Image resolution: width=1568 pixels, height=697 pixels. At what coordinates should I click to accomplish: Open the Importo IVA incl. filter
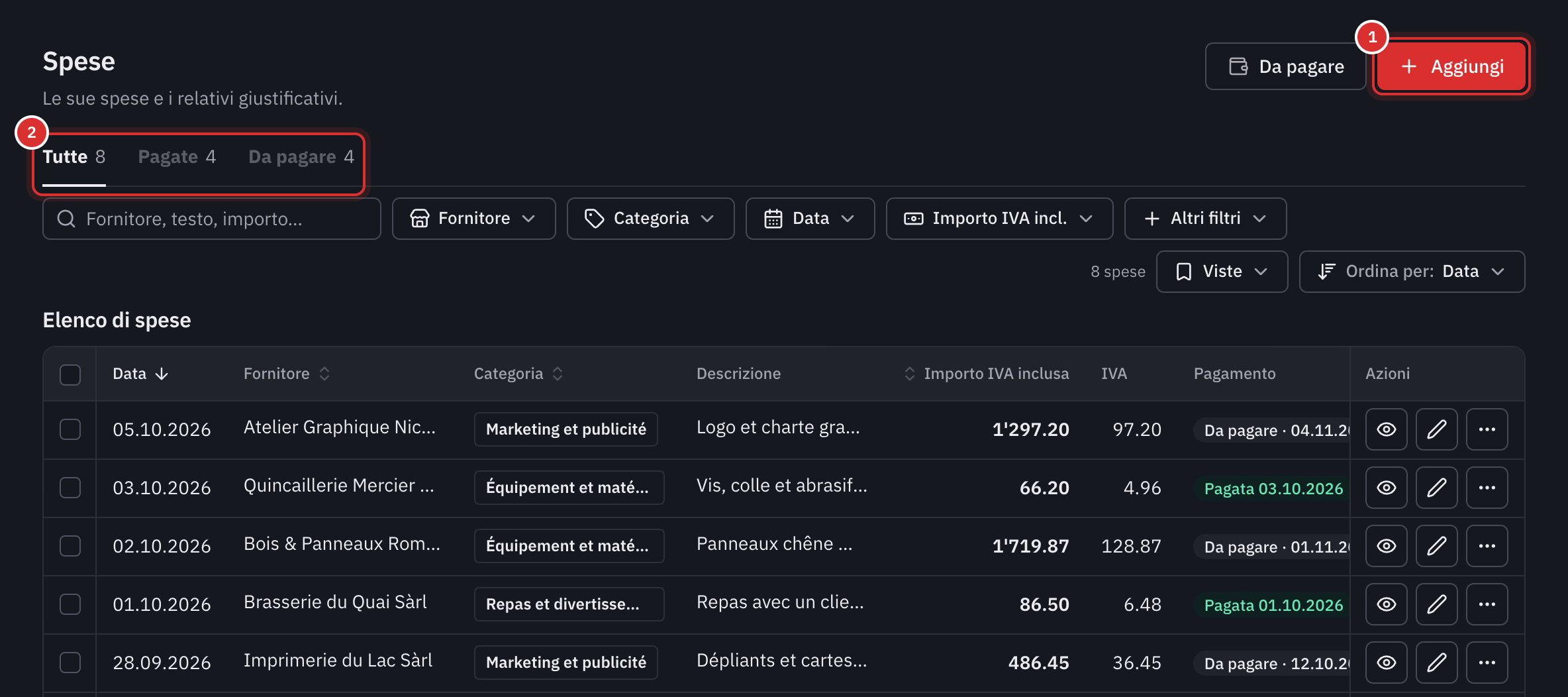pos(999,219)
